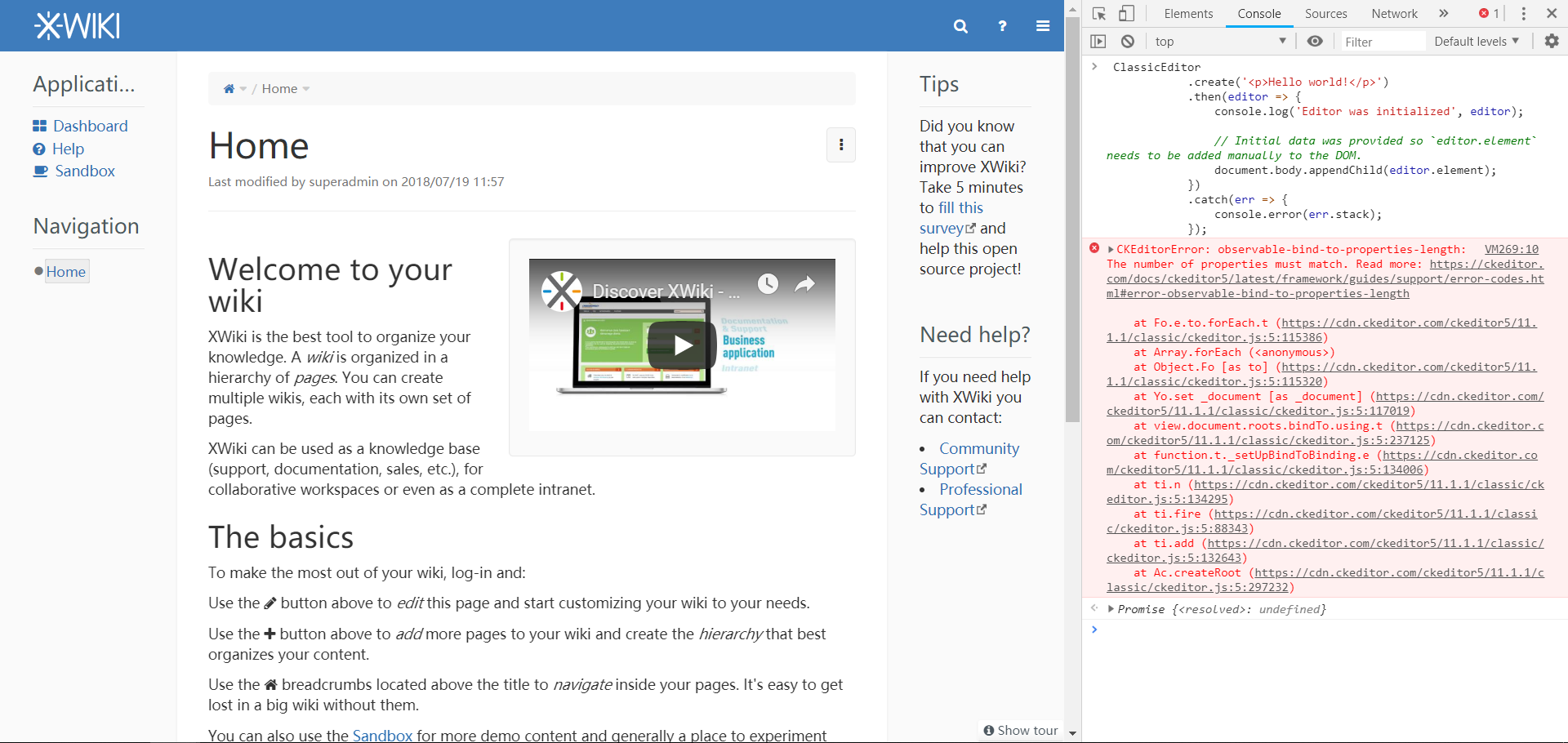Screen dimensions: 1568x743
Task: Play the Discover XWiki video
Action: 682,345
